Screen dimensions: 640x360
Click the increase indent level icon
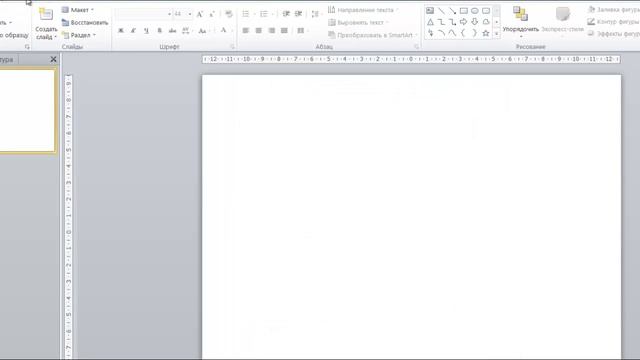tap(298, 14)
